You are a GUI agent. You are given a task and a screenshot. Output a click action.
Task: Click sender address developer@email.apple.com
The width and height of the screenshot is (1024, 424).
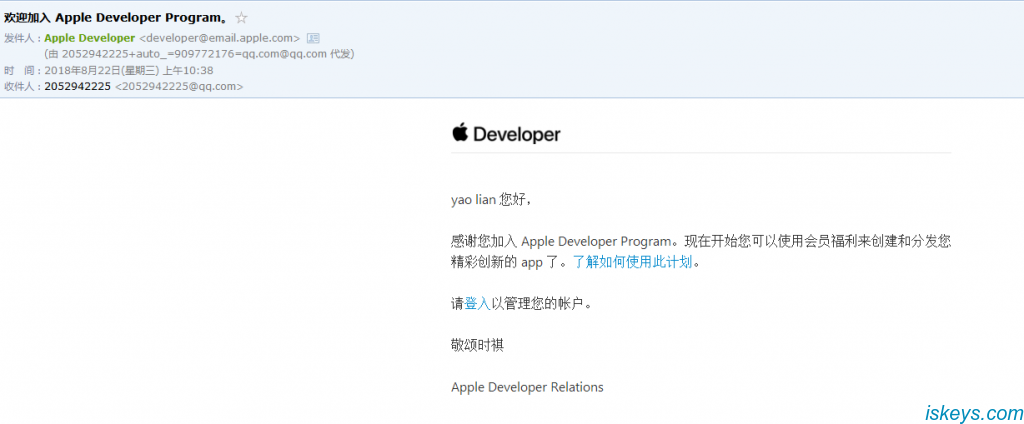(219, 38)
